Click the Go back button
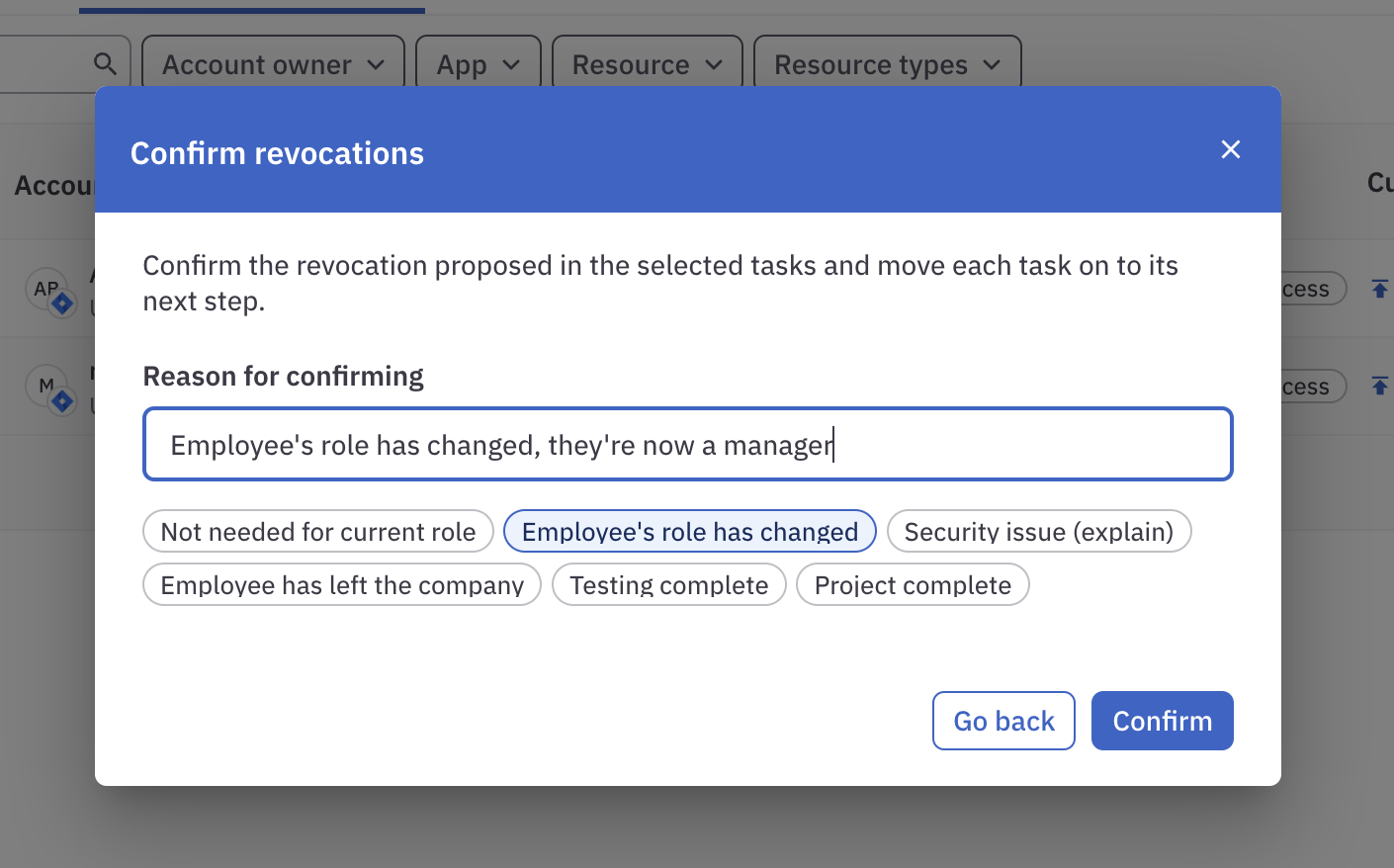The height and width of the screenshot is (868, 1394). point(1003,720)
